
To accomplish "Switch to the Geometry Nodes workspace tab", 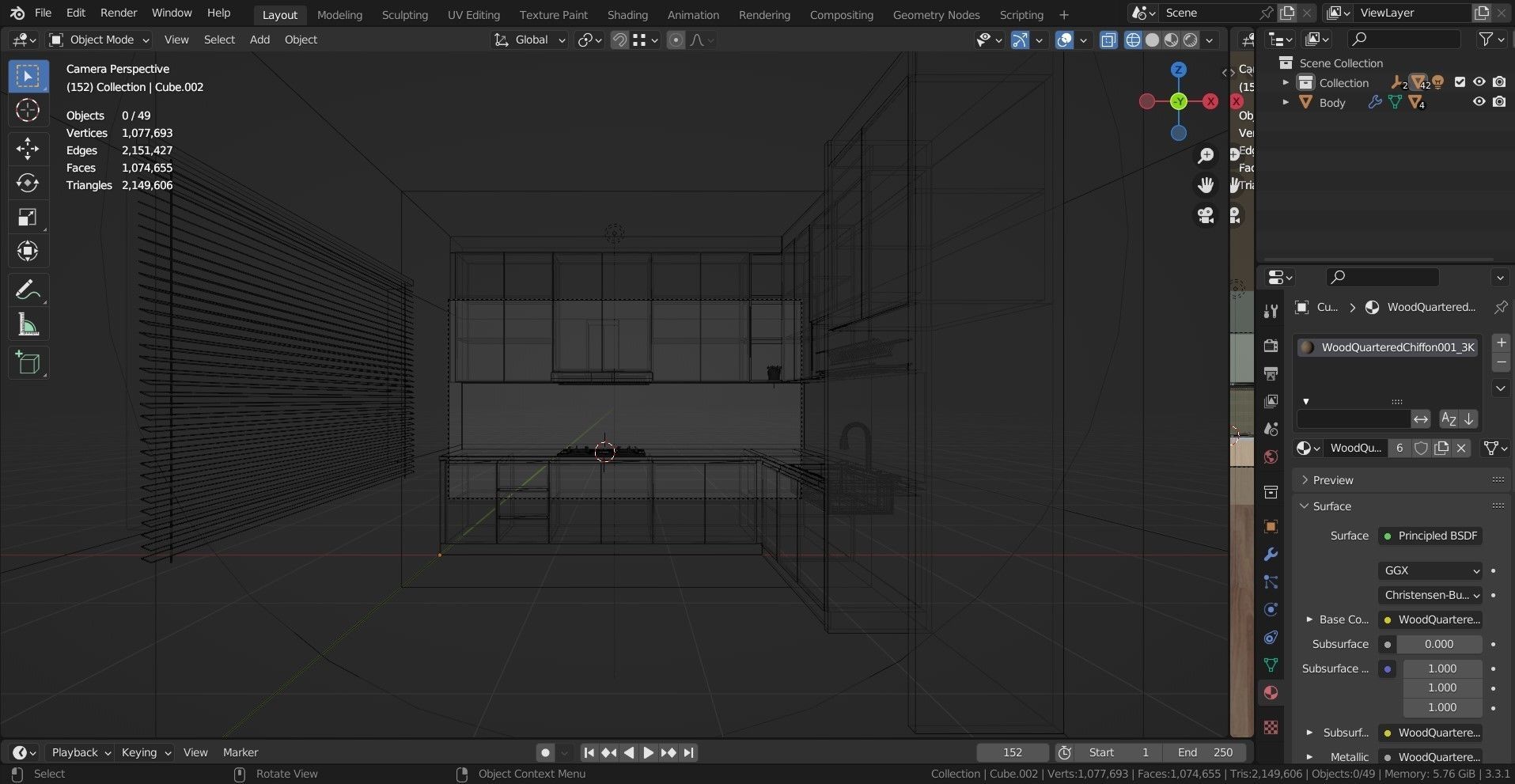I will [x=936, y=14].
